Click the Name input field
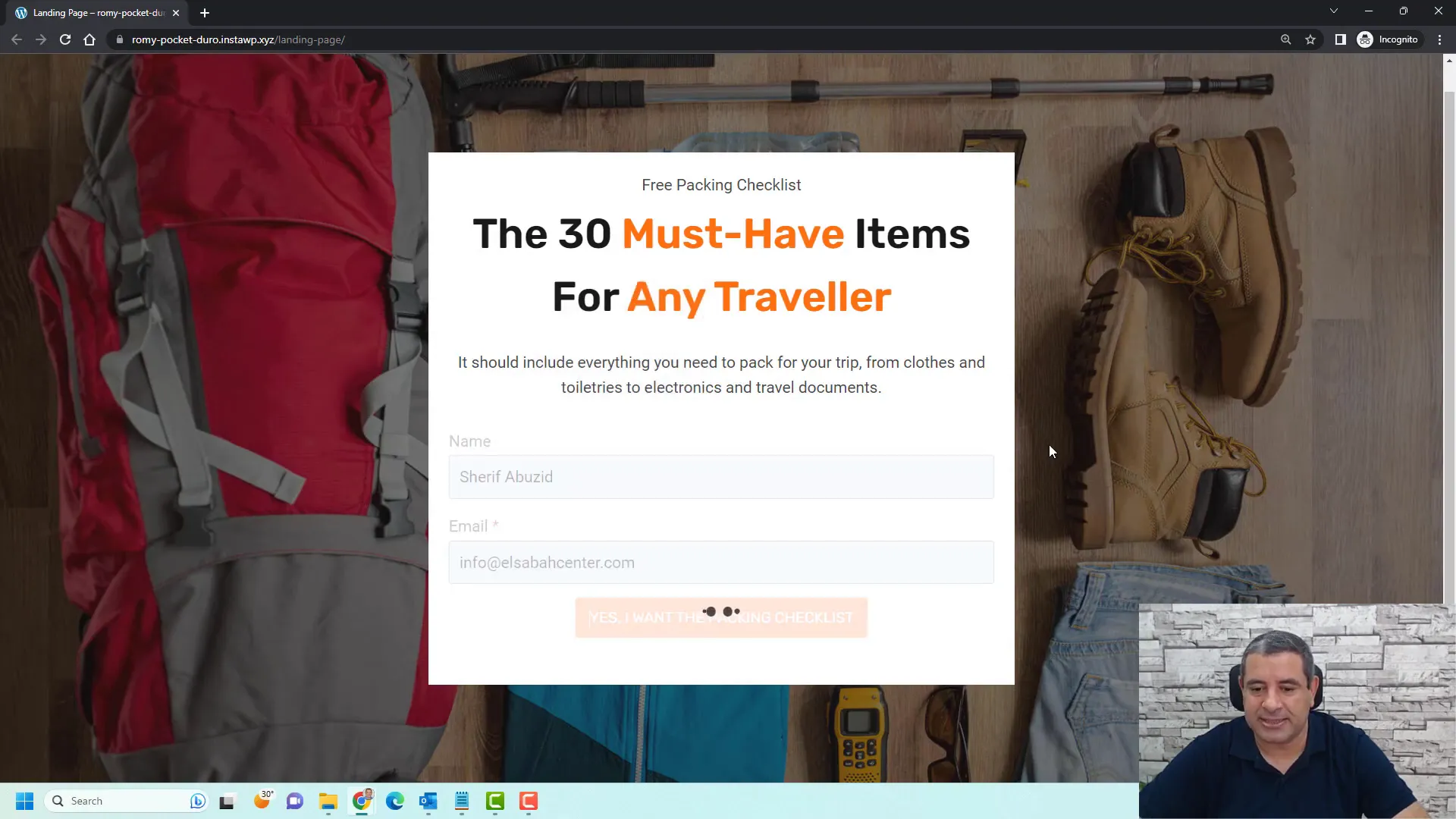This screenshot has width=1456, height=819. (721, 477)
